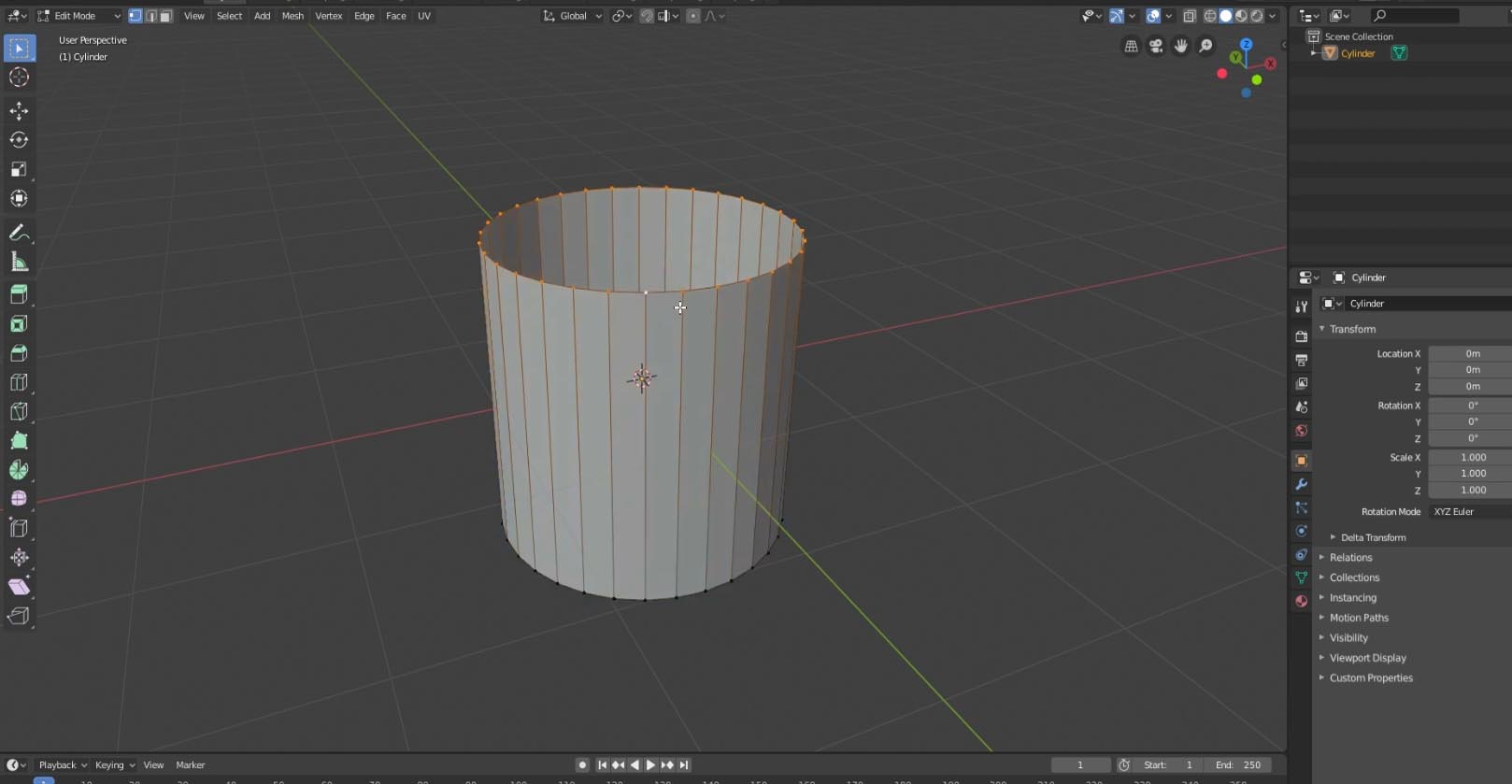The height and width of the screenshot is (784, 1512).
Task: Pick the Annotate pencil tool
Action: coord(19,233)
